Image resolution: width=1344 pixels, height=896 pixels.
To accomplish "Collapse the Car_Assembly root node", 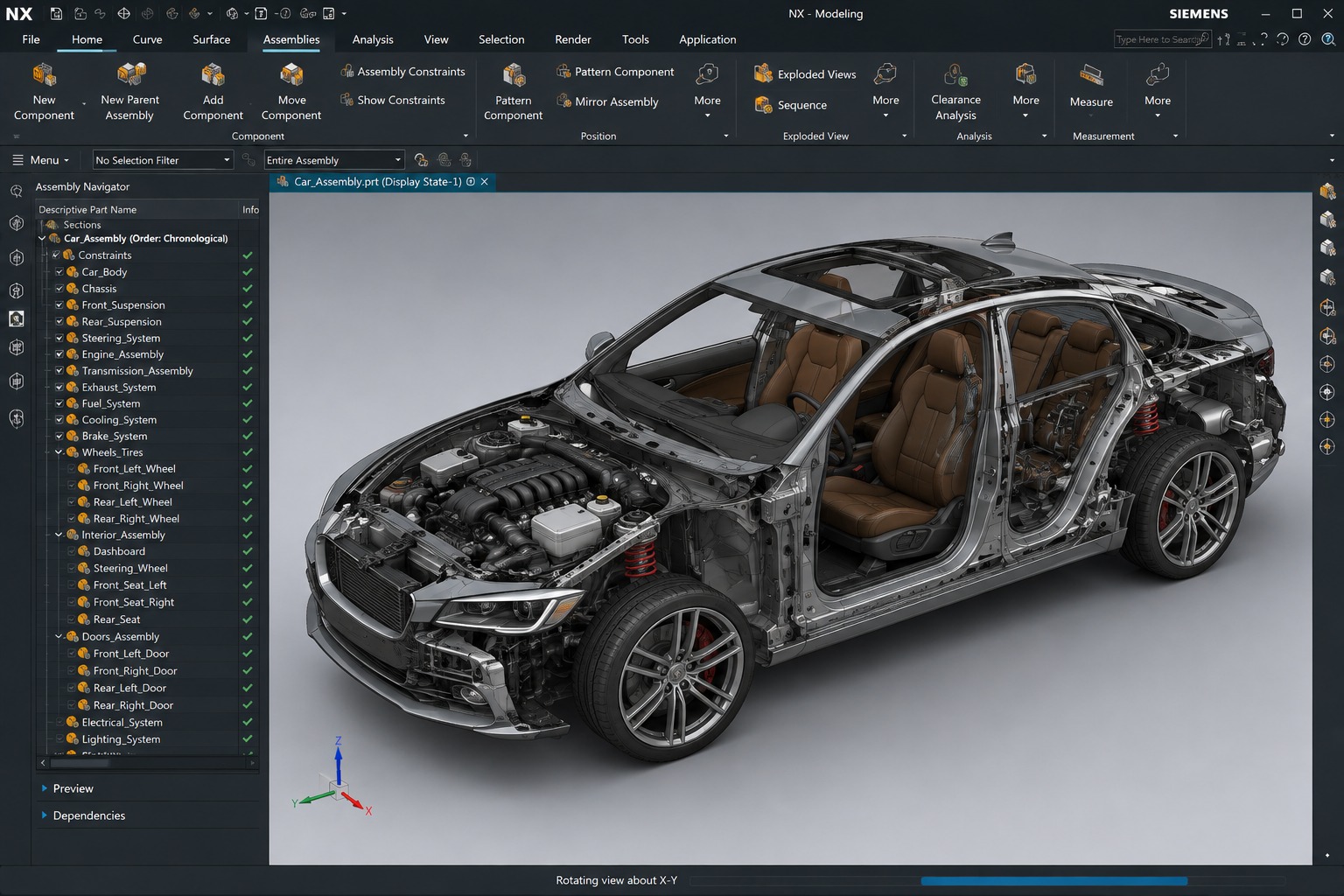I will pos(42,238).
